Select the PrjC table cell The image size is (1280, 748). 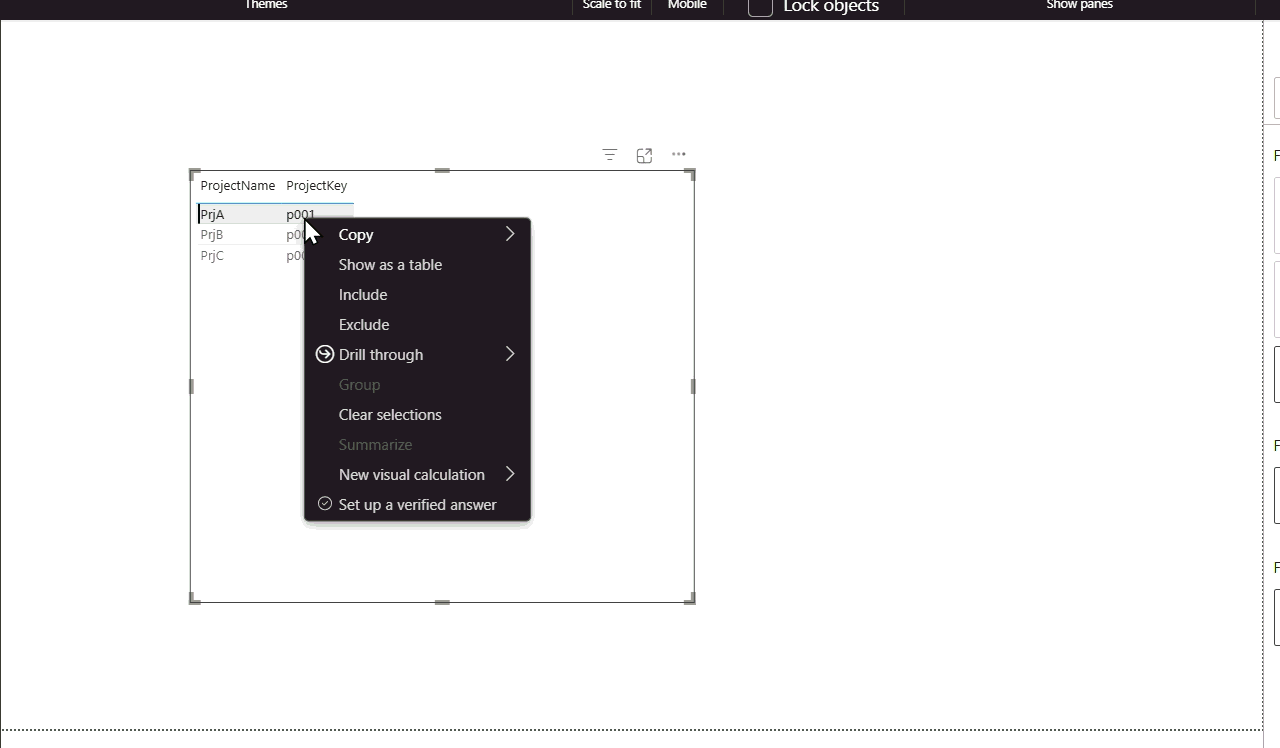click(x=212, y=256)
